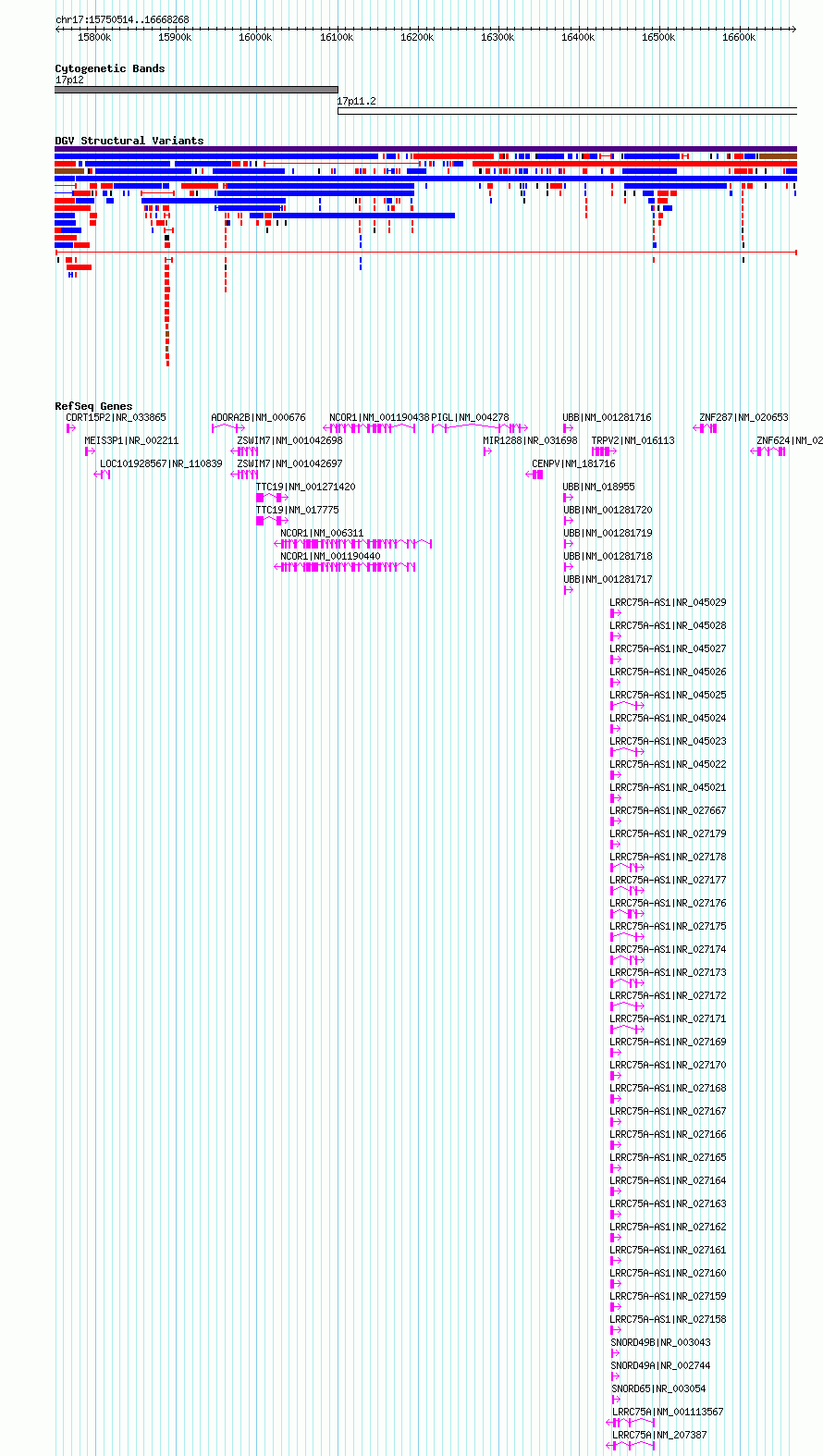The image size is (823, 1456).
Task: Click the LOC101928567|NR_110839 gene label
Action: click(x=161, y=463)
